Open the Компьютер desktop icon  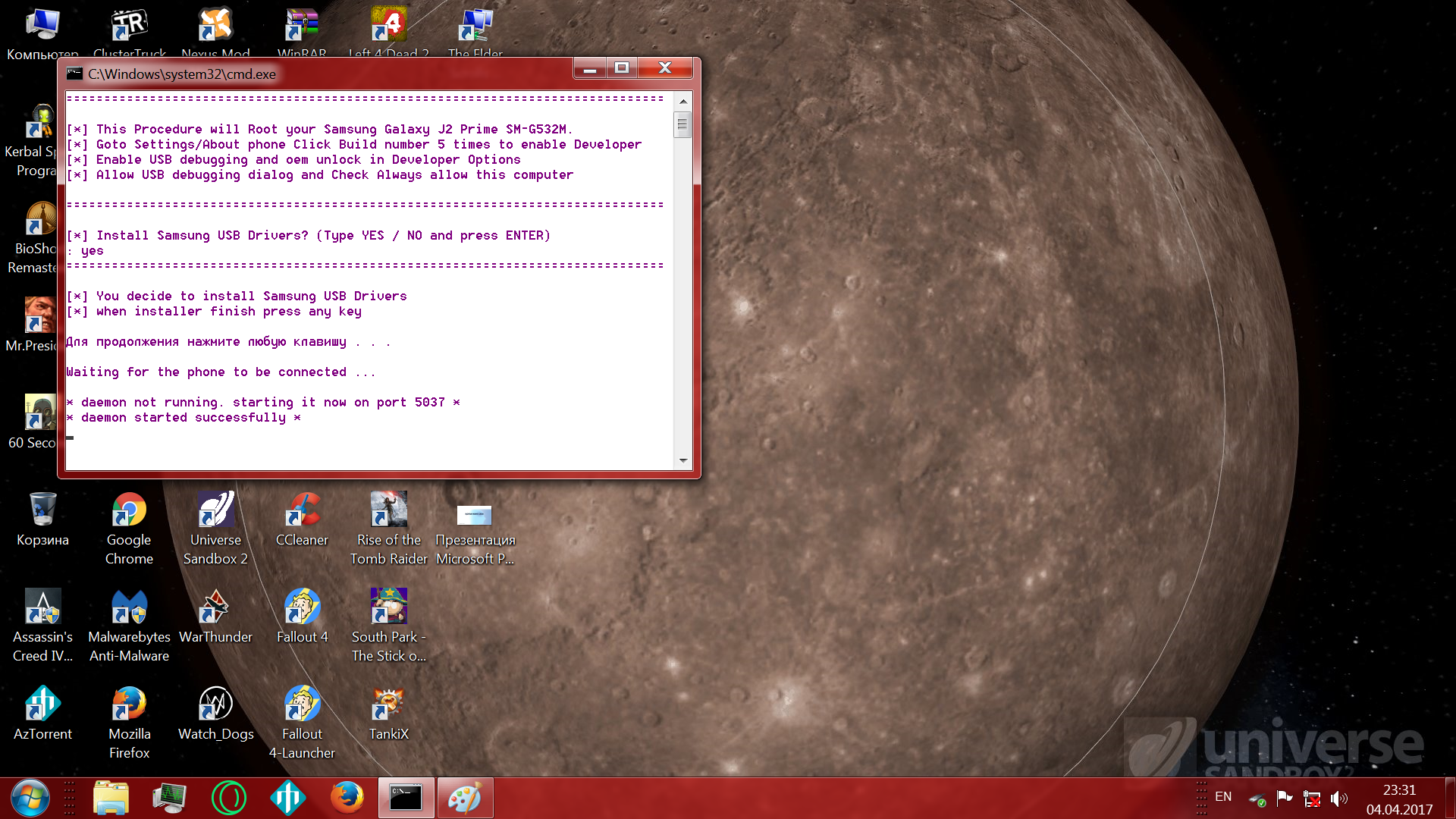click(x=42, y=30)
